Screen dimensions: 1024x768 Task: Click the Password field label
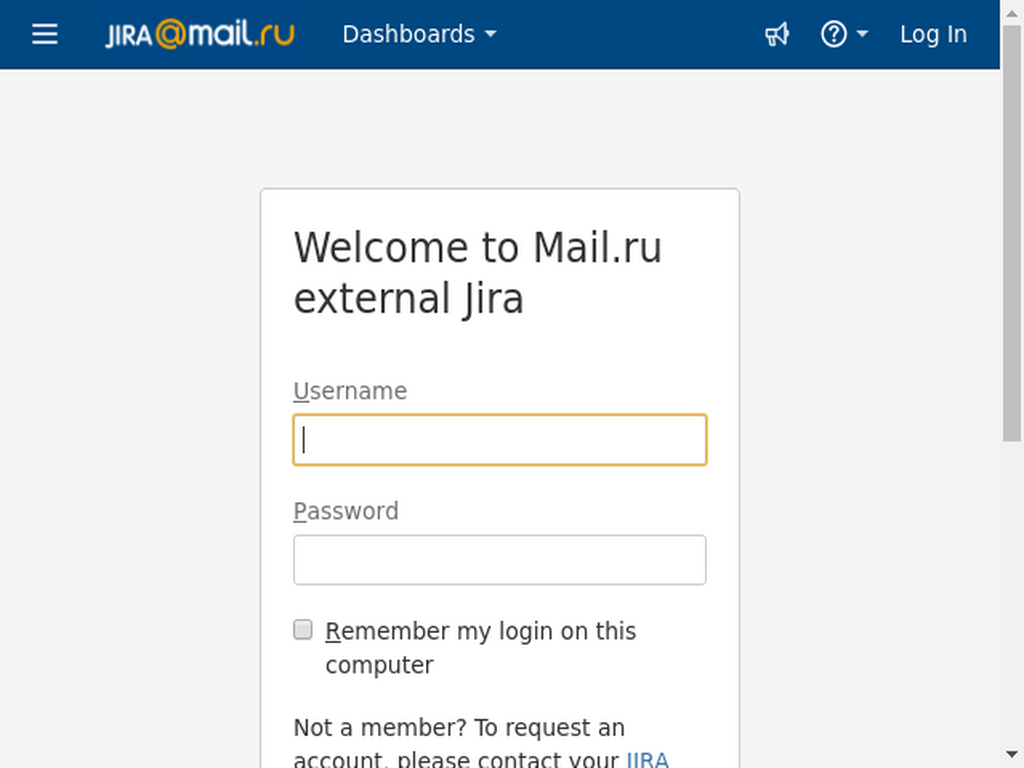[x=345, y=511]
